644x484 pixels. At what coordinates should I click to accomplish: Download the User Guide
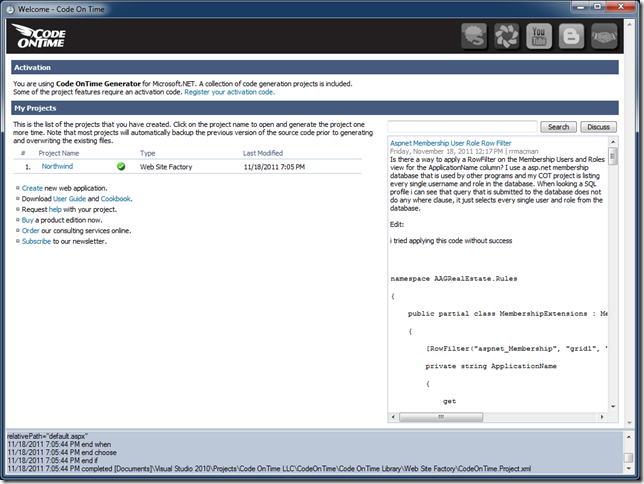point(69,199)
